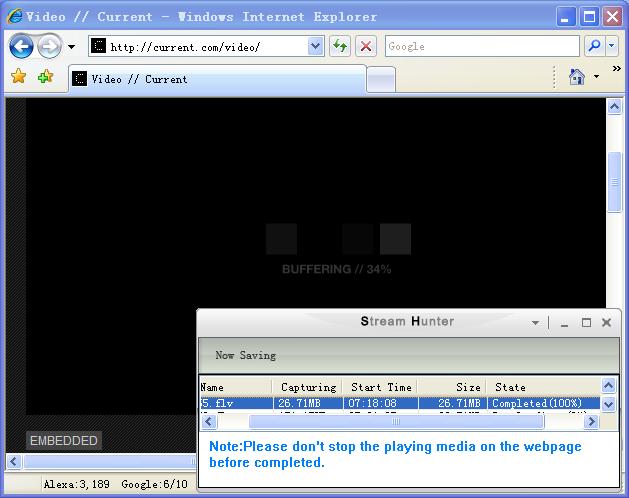Close the Internet Explorer window
This screenshot has width=629, height=498.
[x=613, y=17]
